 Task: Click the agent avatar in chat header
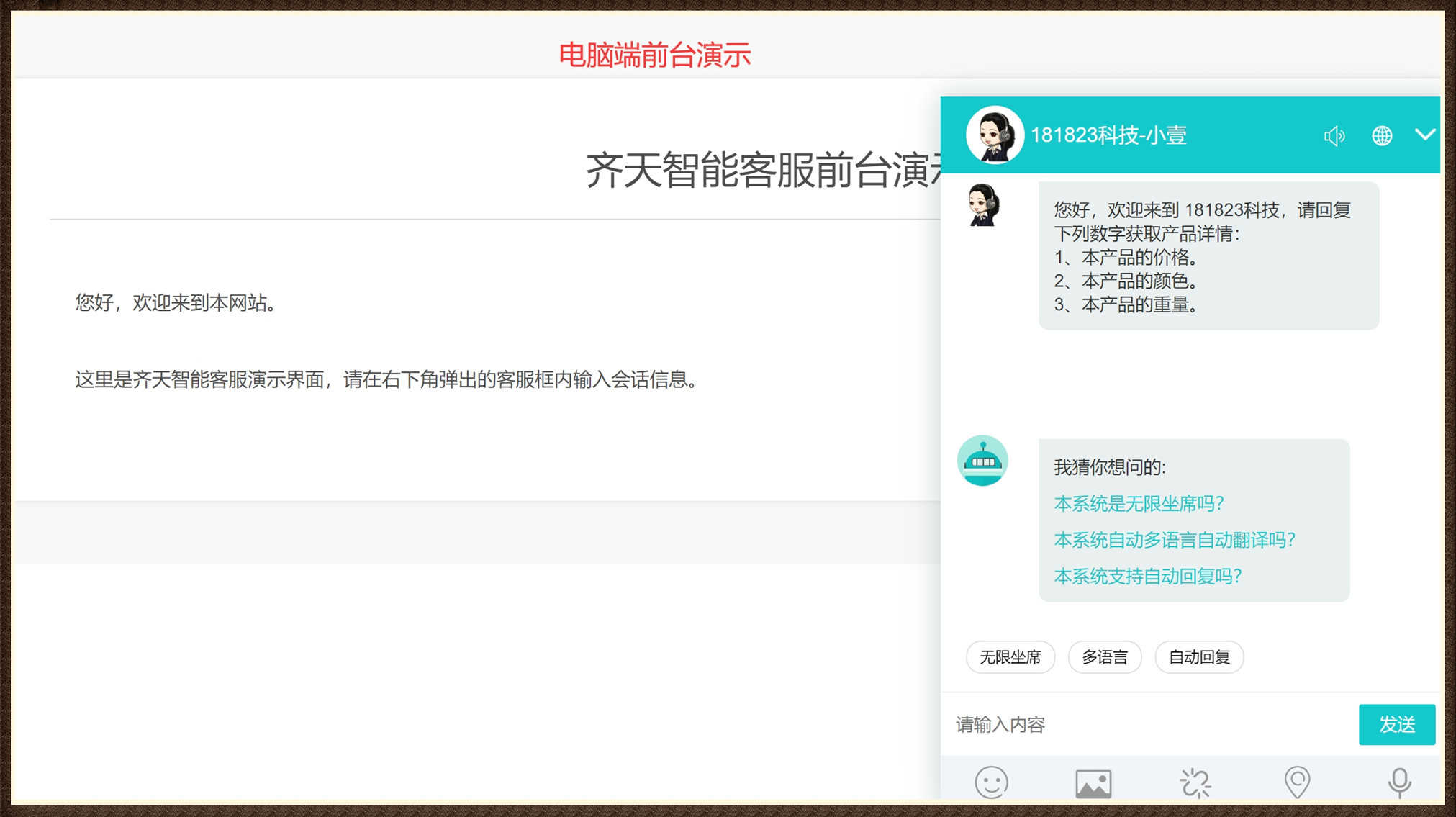[x=995, y=135]
